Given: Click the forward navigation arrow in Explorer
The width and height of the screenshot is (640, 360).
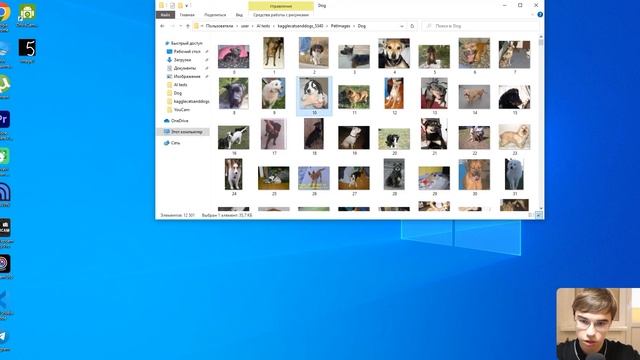Looking at the screenshot, I should (x=172, y=26).
